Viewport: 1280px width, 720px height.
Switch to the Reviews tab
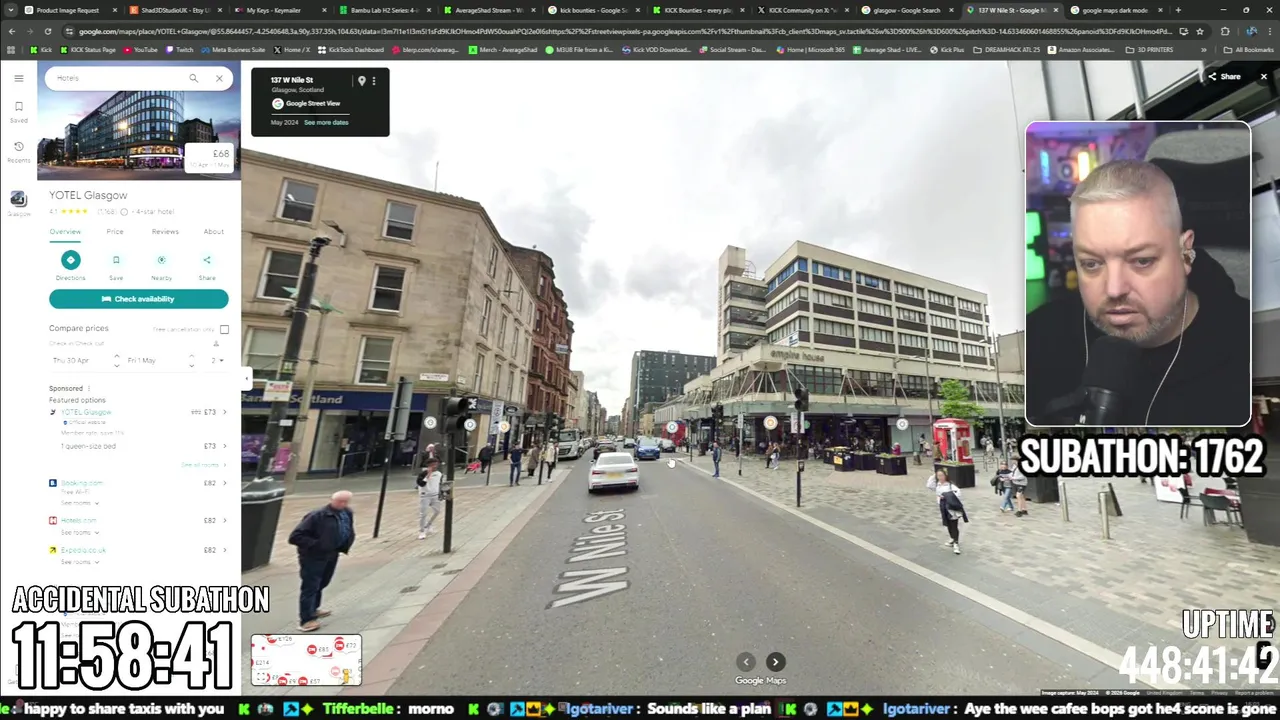pyautogui.click(x=165, y=231)
